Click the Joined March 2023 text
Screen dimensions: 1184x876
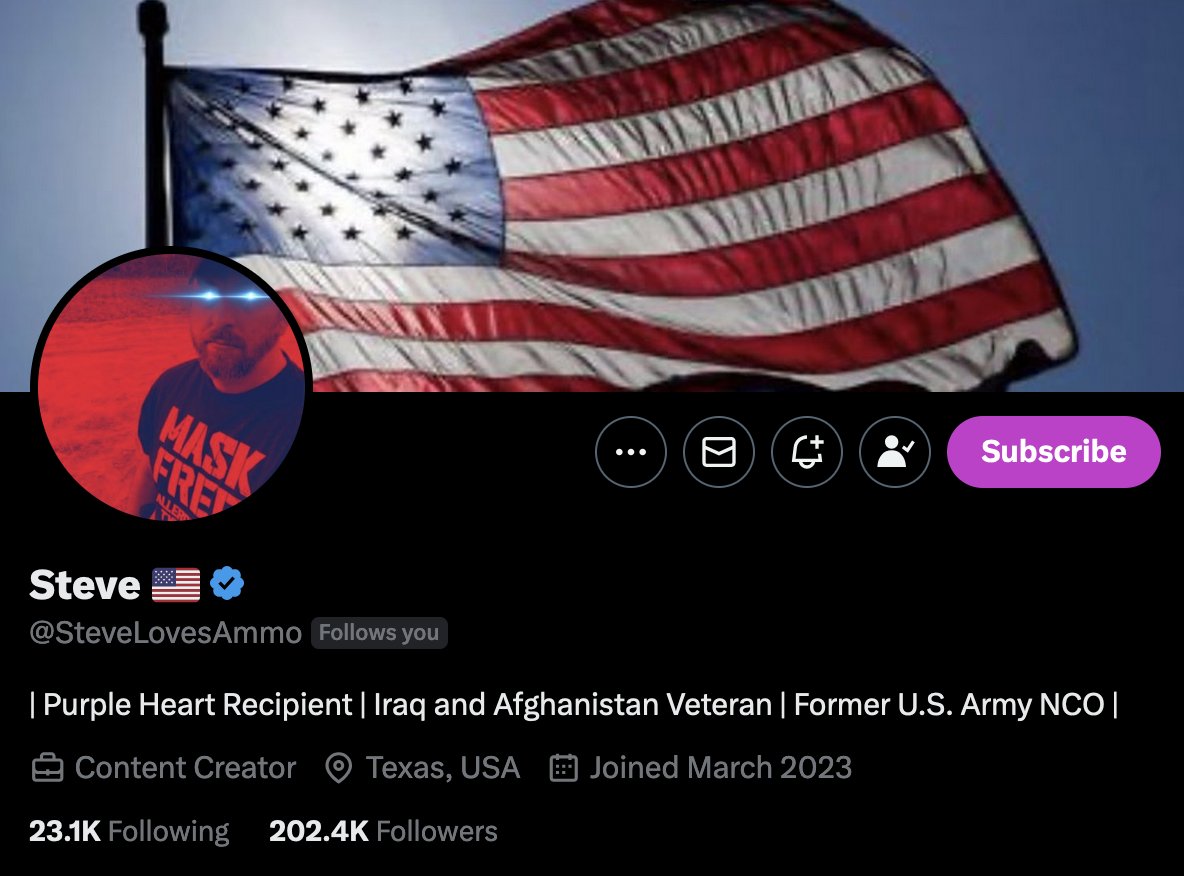720,768
